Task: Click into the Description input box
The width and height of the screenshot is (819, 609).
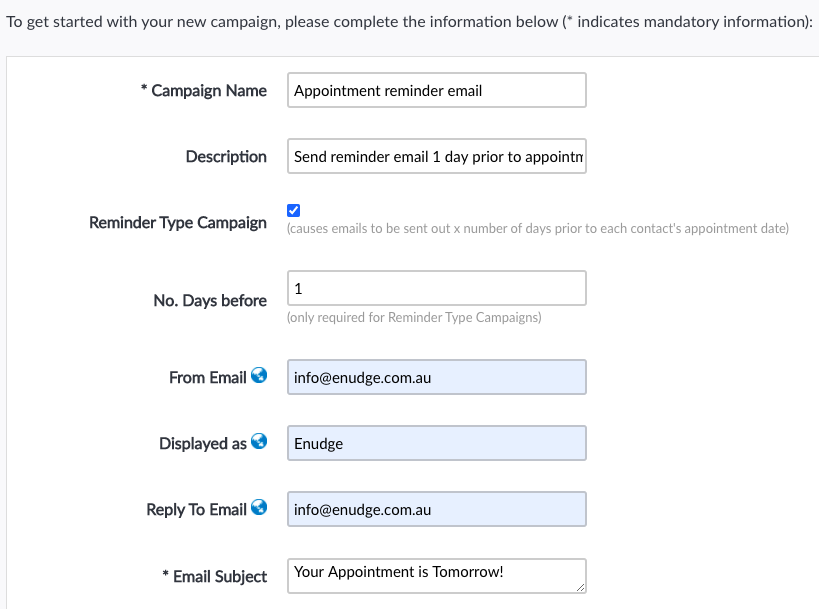Action: pos(436,157)
